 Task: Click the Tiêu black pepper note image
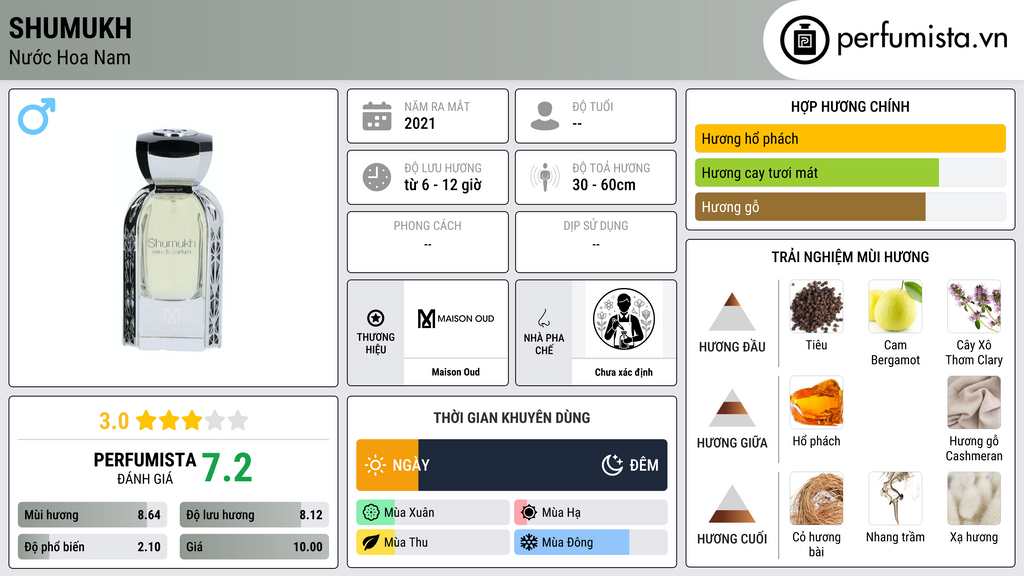tap(816, 306)
